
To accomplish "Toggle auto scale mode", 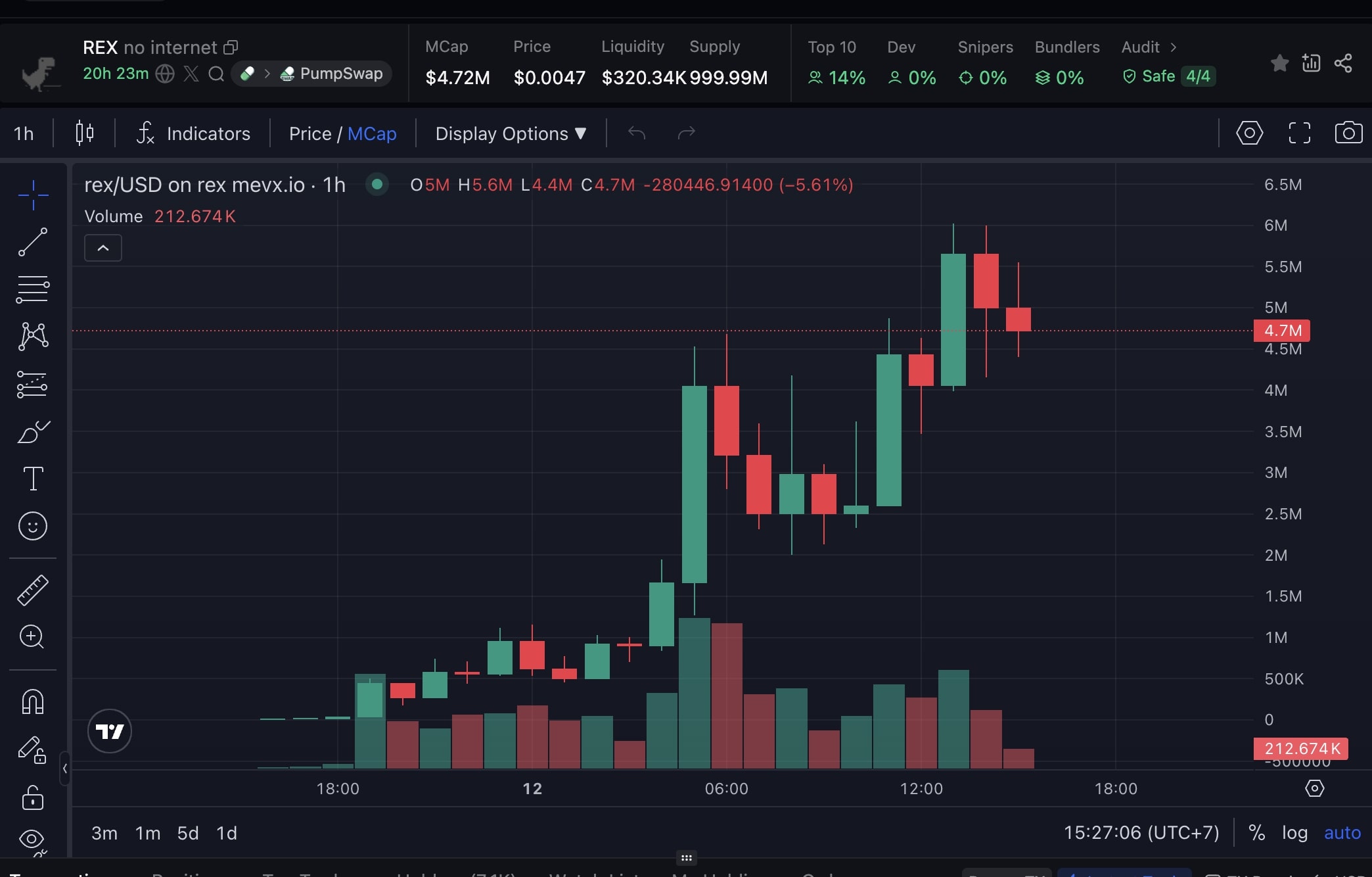I will click(1342, 833).
